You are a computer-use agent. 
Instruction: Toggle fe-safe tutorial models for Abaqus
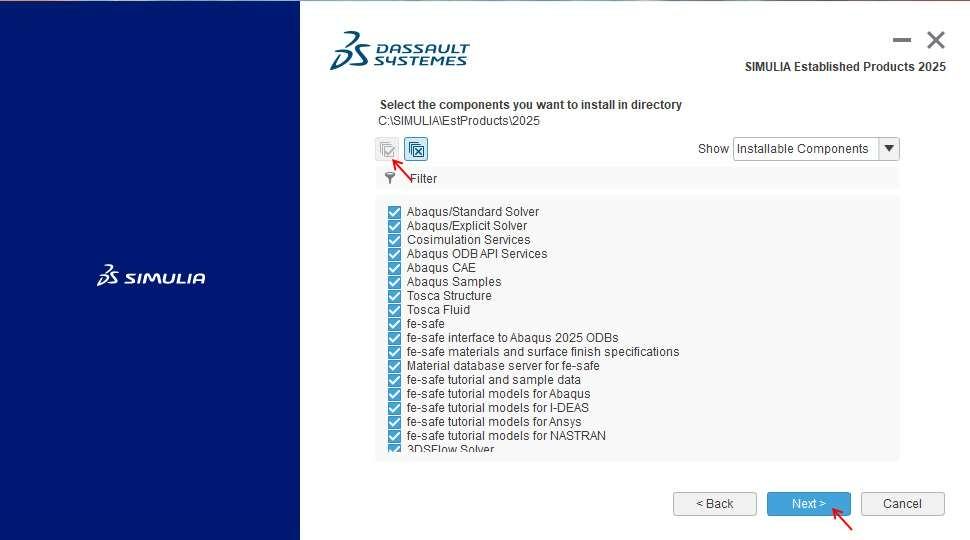394,394
